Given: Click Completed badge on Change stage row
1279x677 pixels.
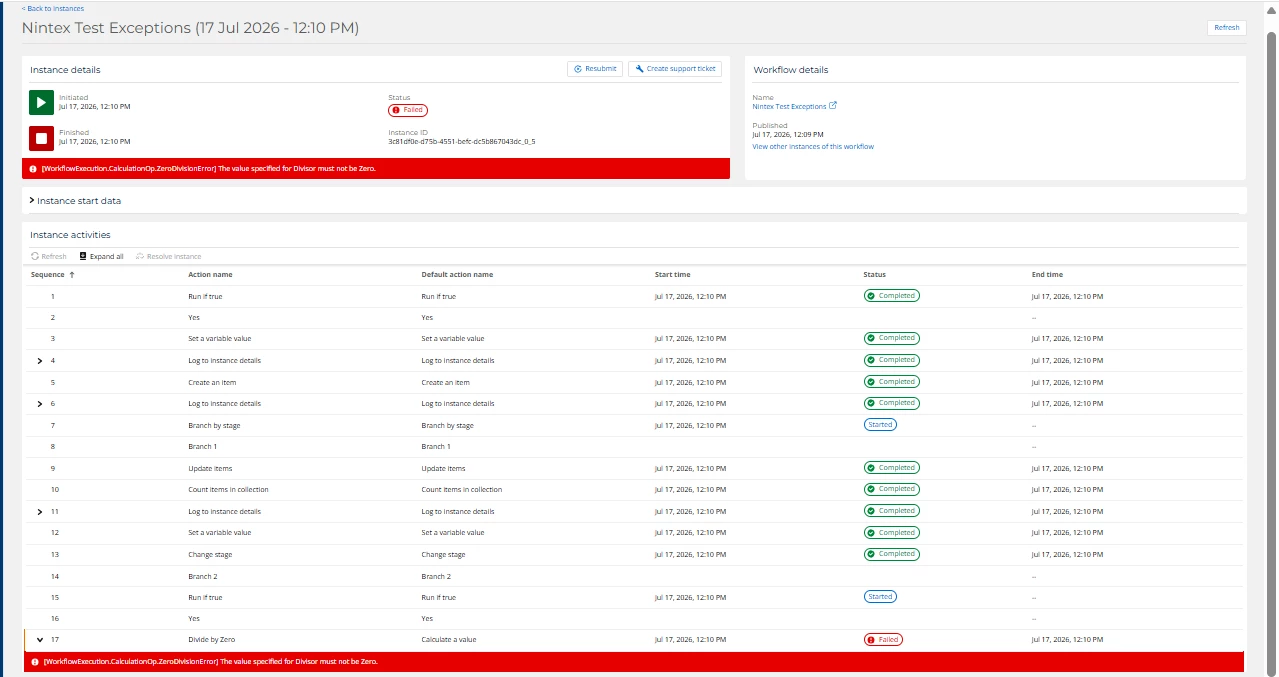Looking at the screenshot, I should pyautogui.click(x=891, y=554).
